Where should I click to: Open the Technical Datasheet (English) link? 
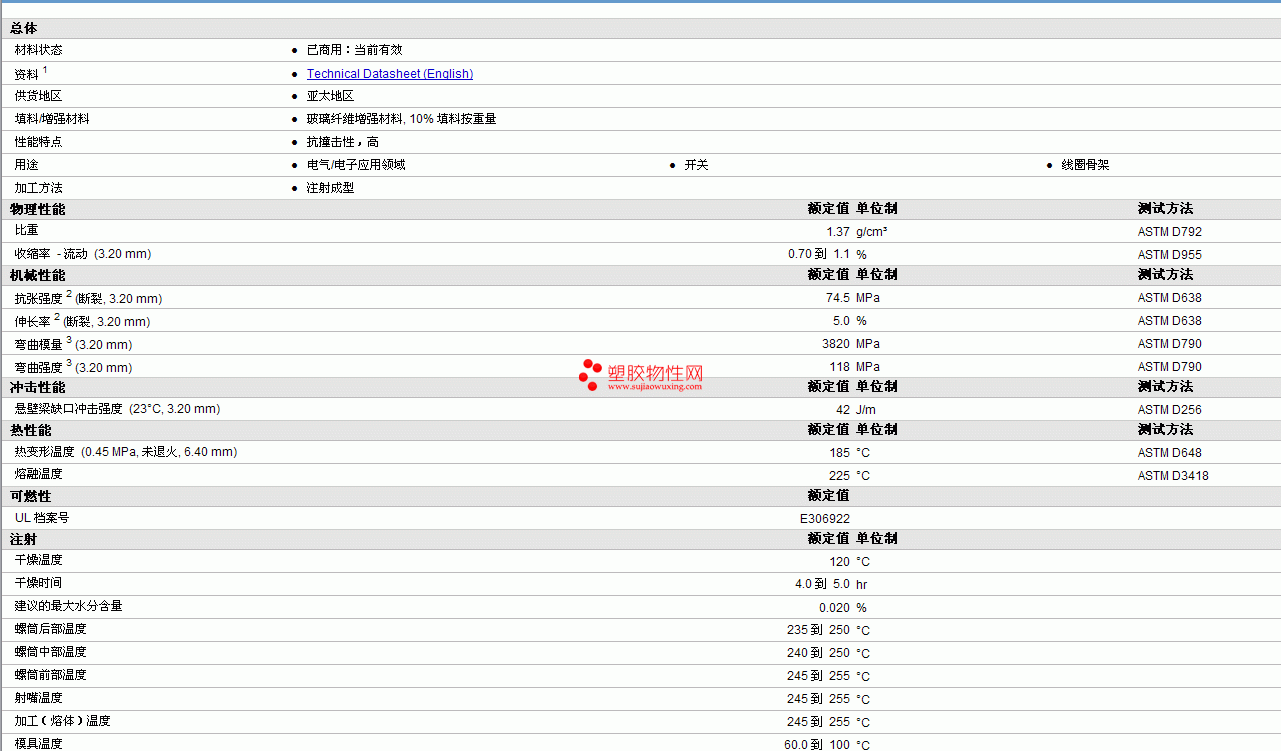pos(390,74)
